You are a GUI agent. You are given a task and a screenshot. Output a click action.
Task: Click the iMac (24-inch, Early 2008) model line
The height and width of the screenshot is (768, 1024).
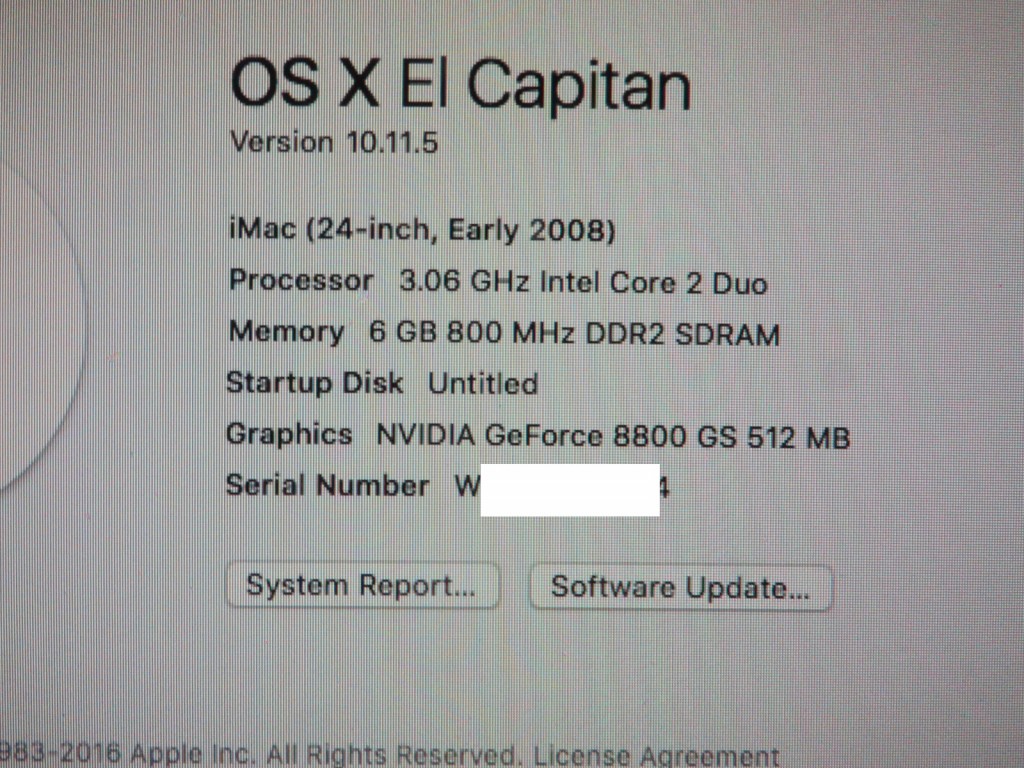tap(422, 230)
